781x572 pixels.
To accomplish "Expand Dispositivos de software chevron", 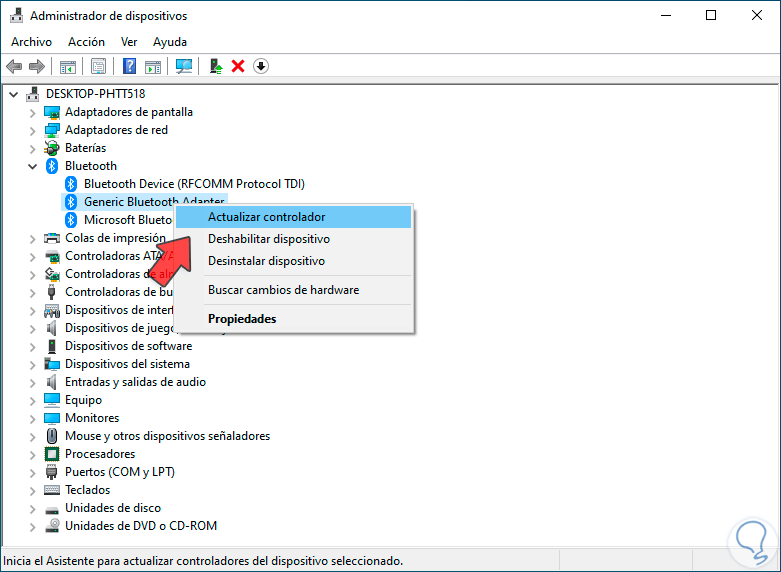I will [x=32, y=347].
